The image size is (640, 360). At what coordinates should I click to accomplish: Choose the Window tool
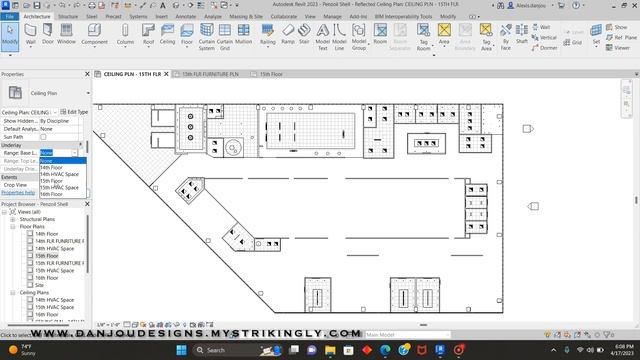66,34
